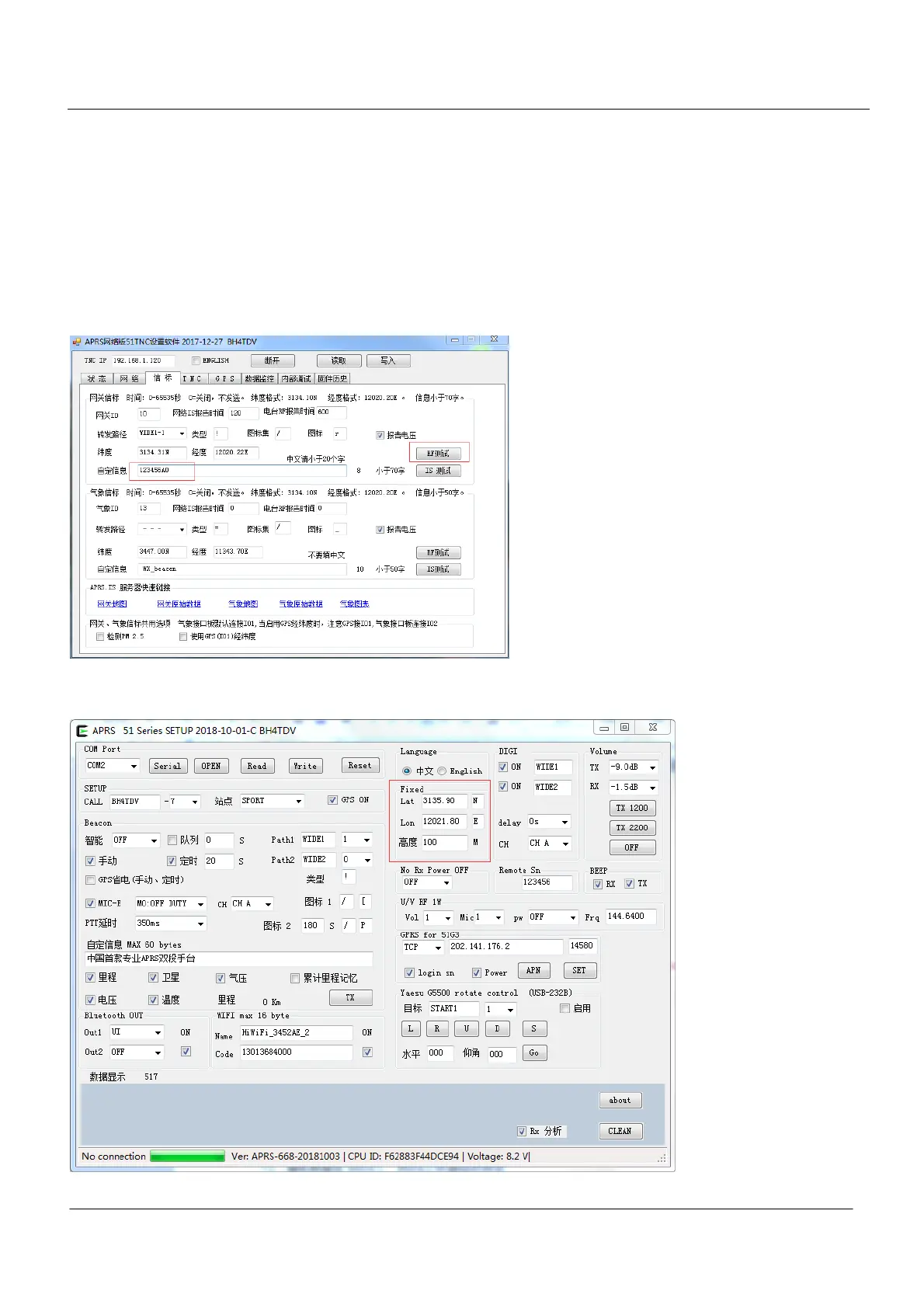Click the green APRS icon in SETUP title bar
The image size is (924, 1308).
pos(82,731)
